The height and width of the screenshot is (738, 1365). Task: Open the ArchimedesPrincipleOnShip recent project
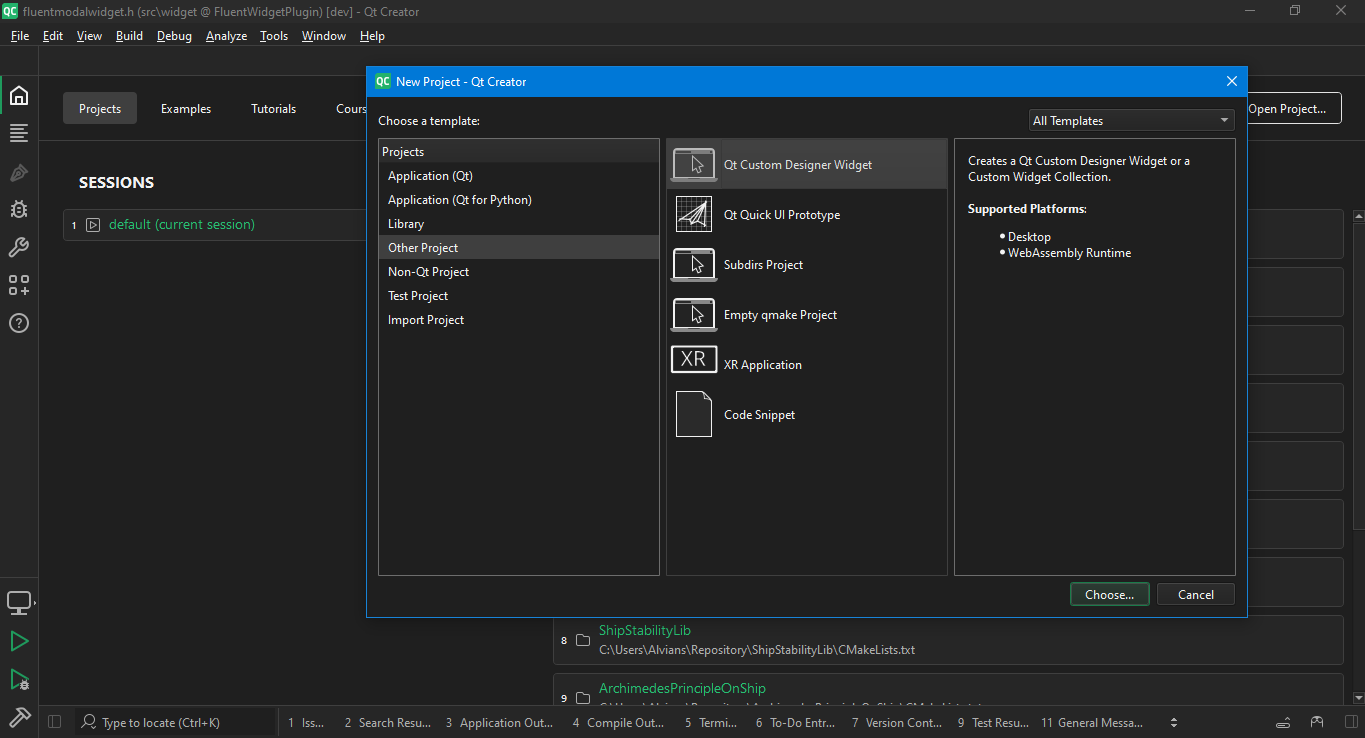[683, 689]
